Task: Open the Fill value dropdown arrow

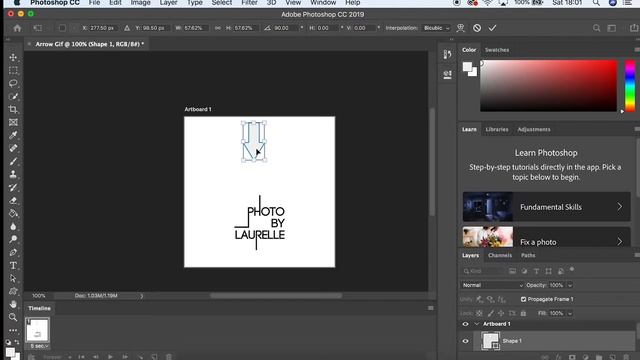Action: [x=570, y=313]
